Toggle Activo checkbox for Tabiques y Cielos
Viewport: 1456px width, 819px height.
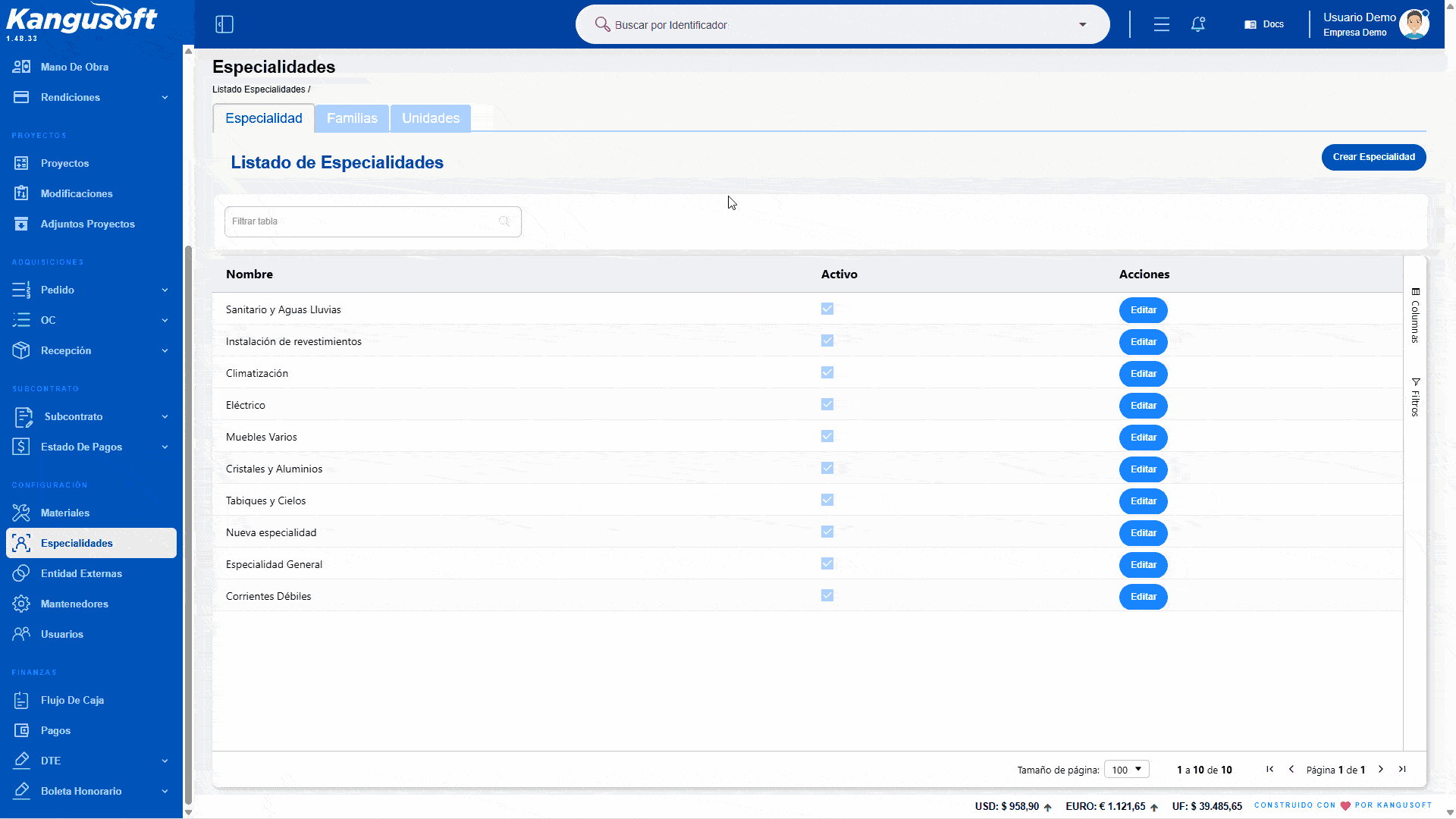tap(827, 500)
